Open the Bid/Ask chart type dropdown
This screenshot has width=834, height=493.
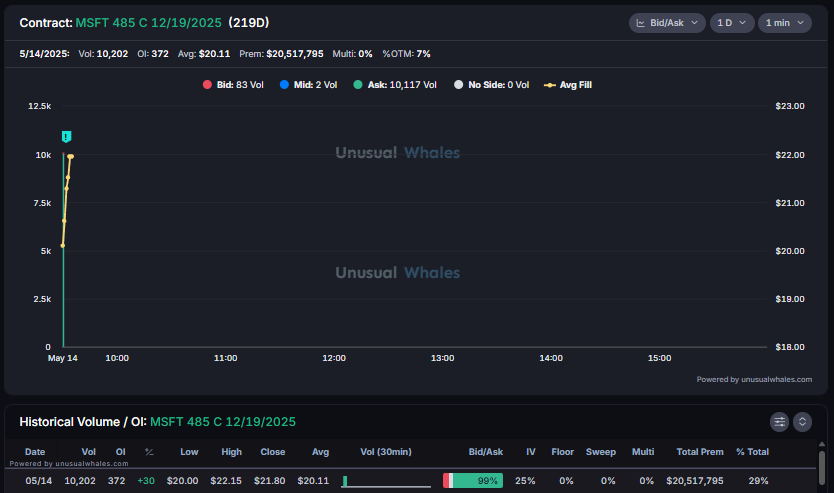tap(667, 23)
